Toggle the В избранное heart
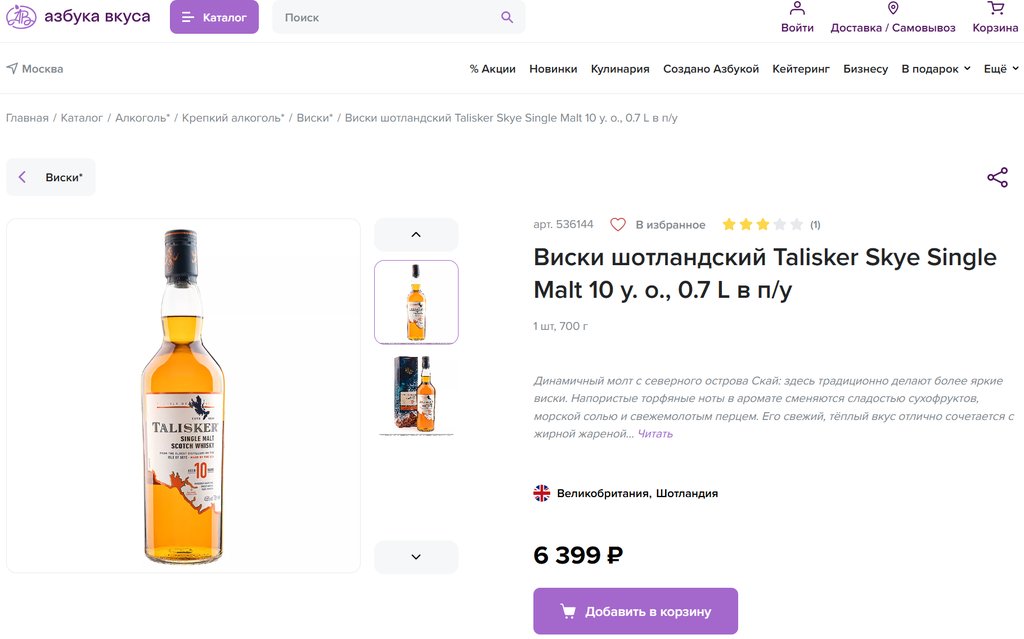 (x=618, y=225)
